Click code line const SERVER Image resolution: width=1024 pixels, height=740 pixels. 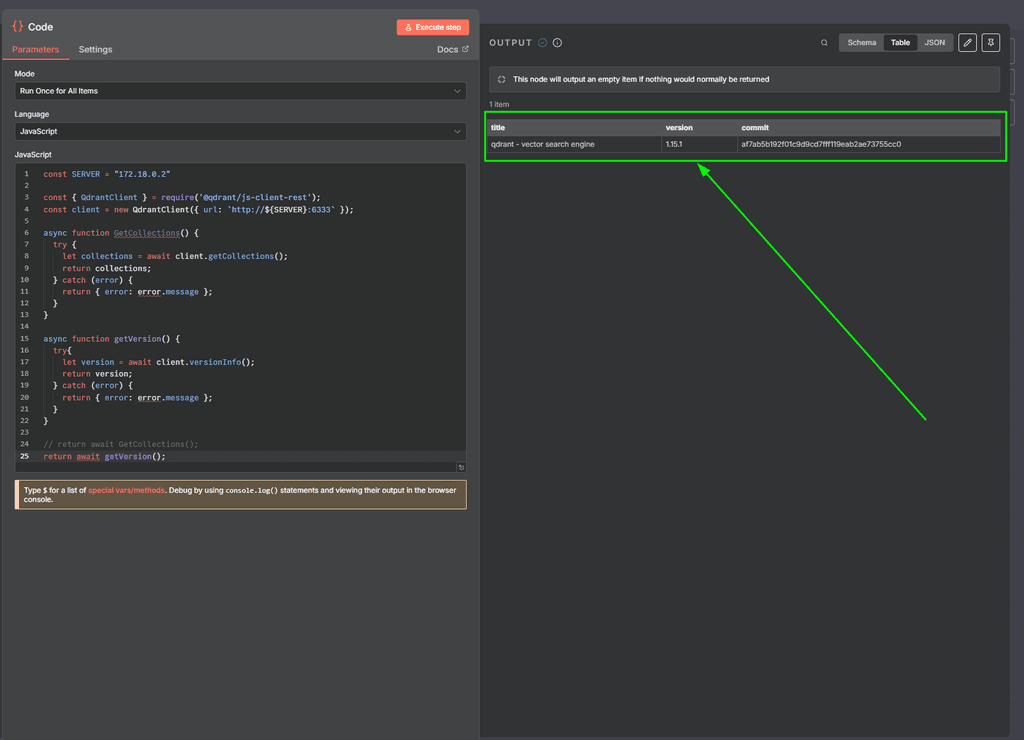(x=106, y=174)
